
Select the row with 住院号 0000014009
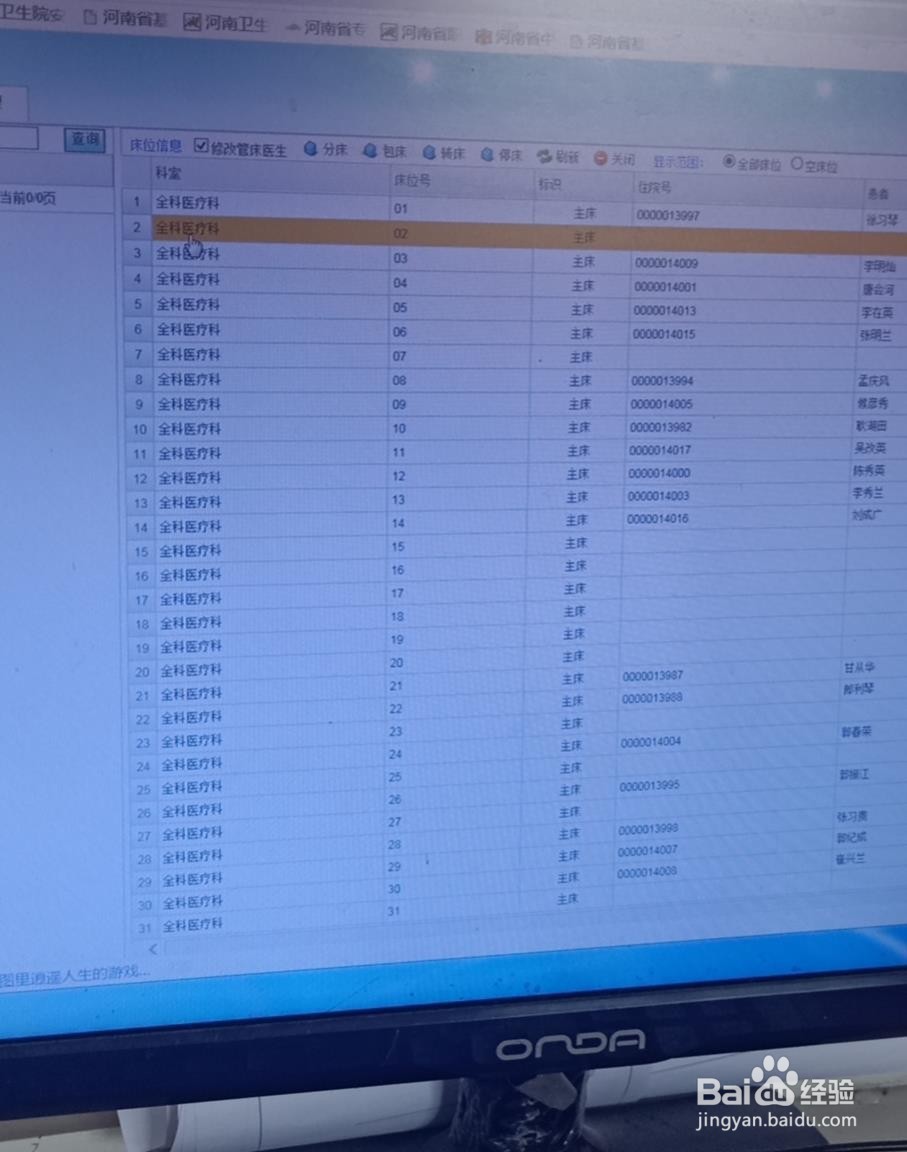click(x=514, y=259)
